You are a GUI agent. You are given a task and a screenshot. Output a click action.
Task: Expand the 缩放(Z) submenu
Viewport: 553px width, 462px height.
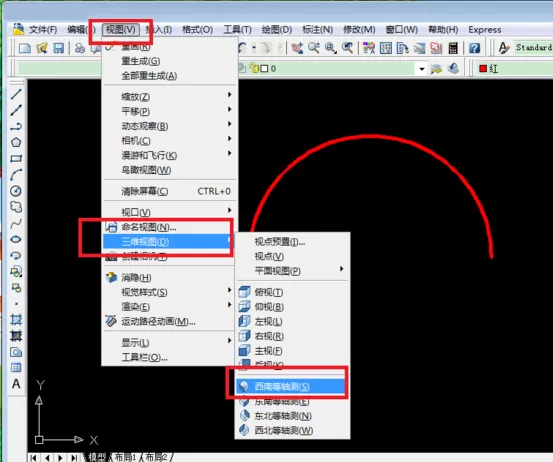170,96
